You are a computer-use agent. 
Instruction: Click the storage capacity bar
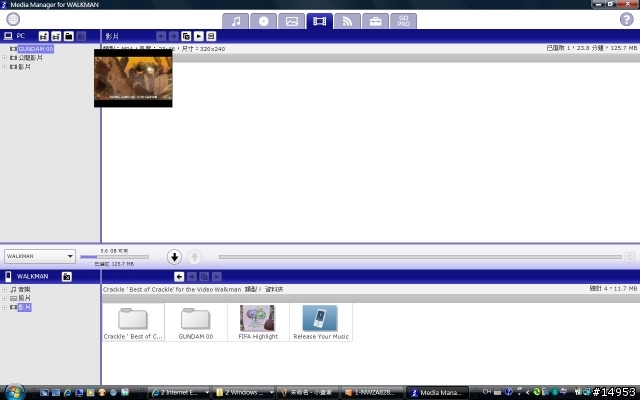tap(114, 257)
